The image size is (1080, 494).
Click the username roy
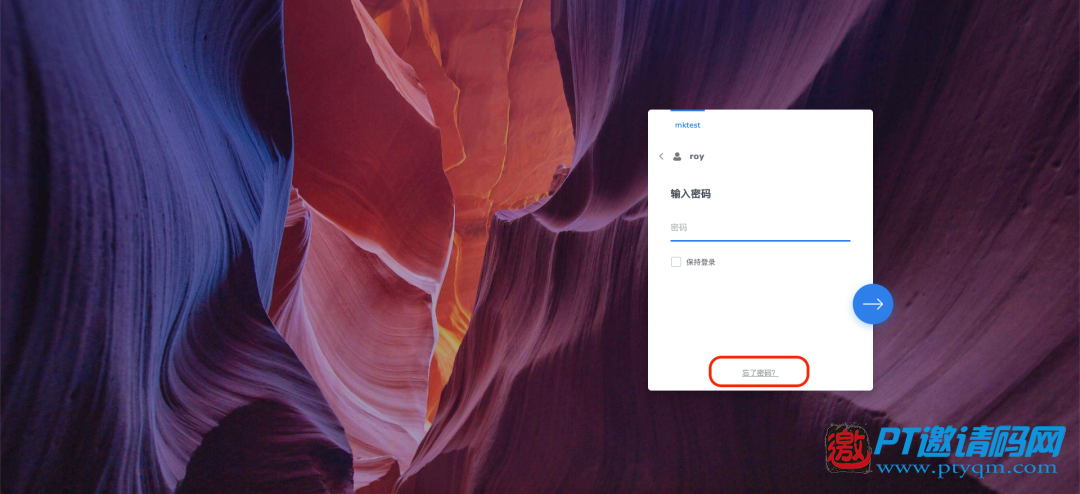point(696,156)
